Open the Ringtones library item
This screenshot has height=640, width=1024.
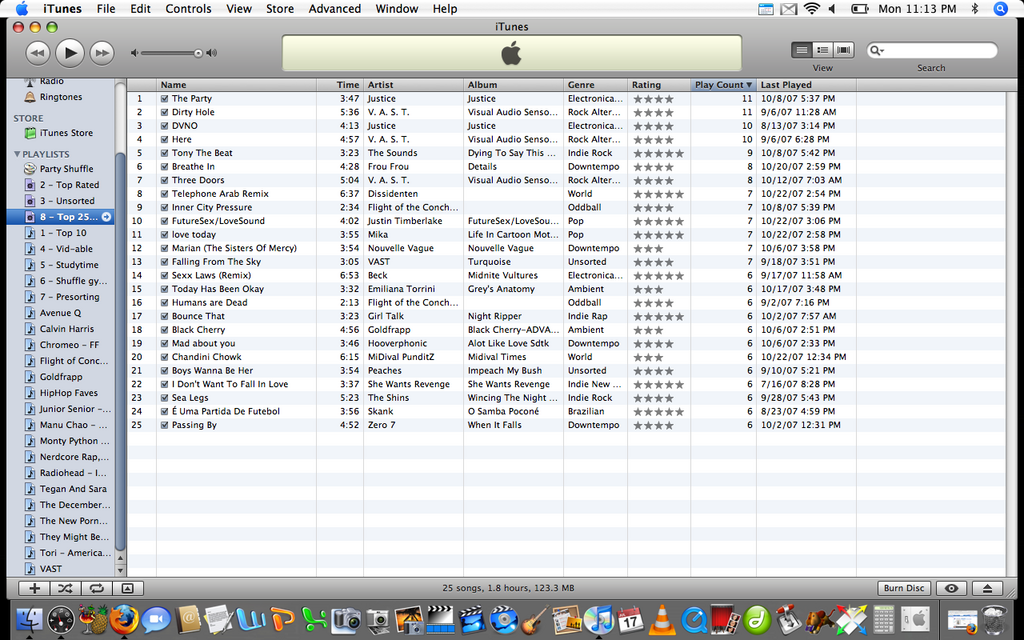coord(59,97)
